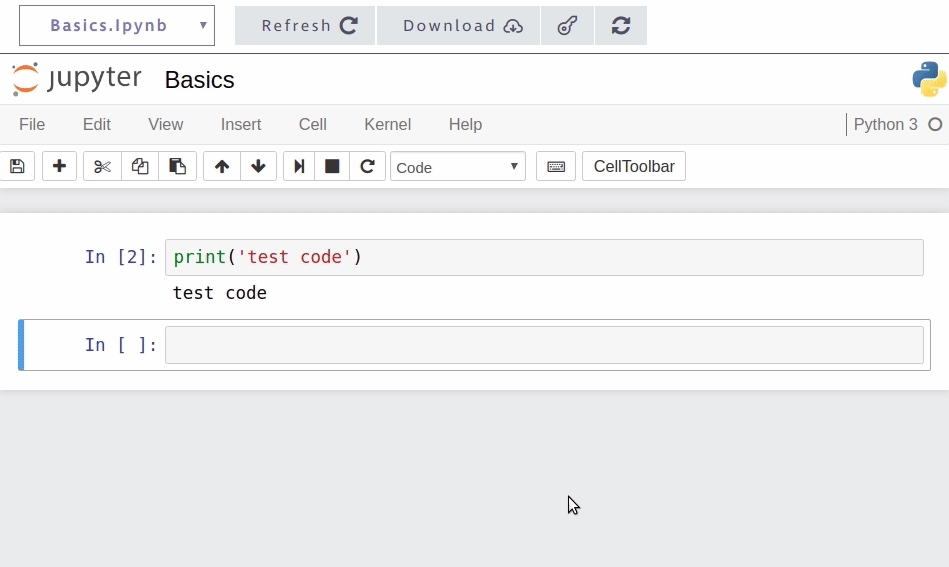Open the keyboard command palette icon
This screenshot has height=567, width=949.
click(x=556, y=166)
